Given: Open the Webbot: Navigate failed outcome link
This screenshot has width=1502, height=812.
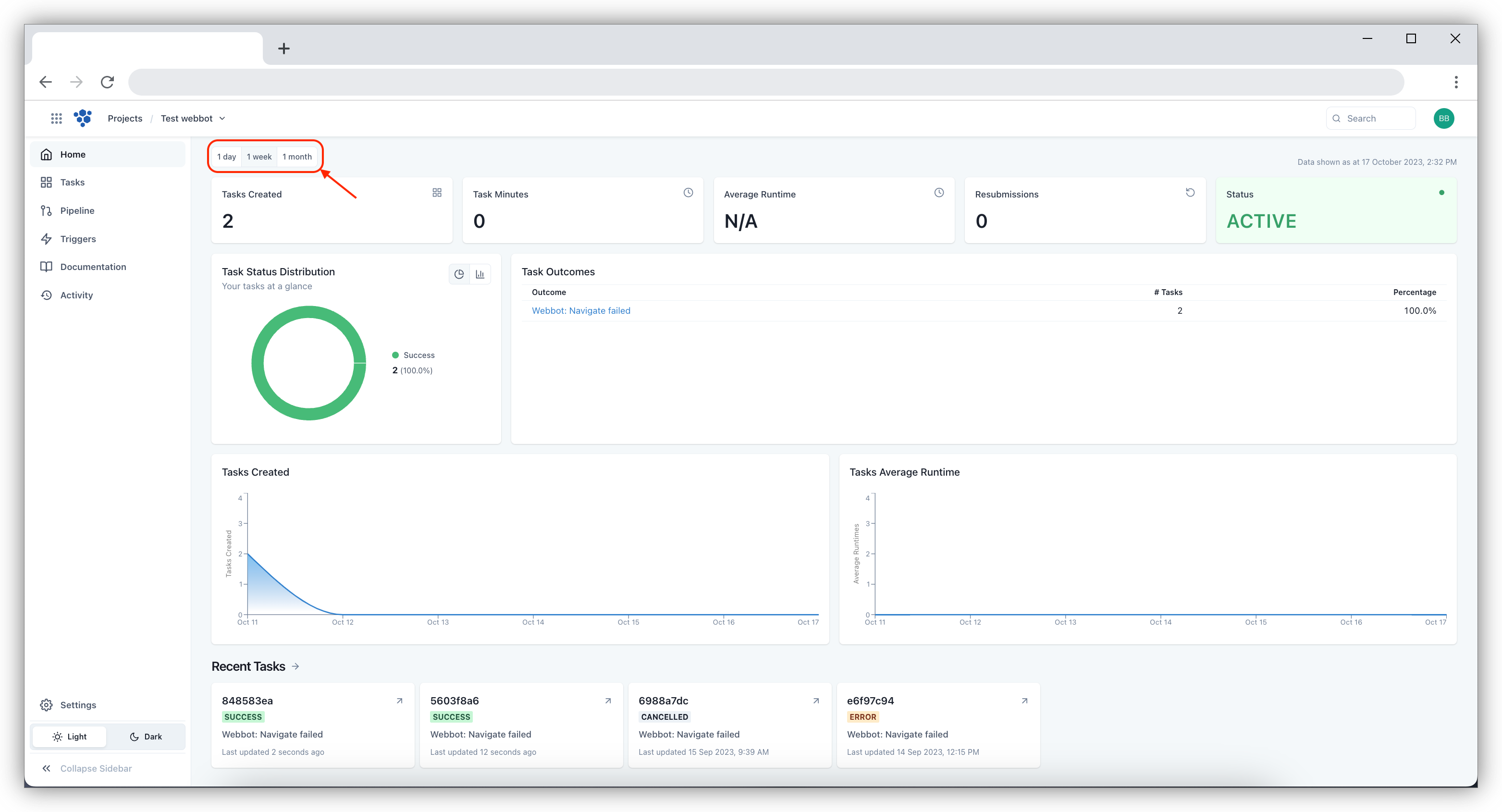Looking at the screenshot, I should tap(581, 311).
